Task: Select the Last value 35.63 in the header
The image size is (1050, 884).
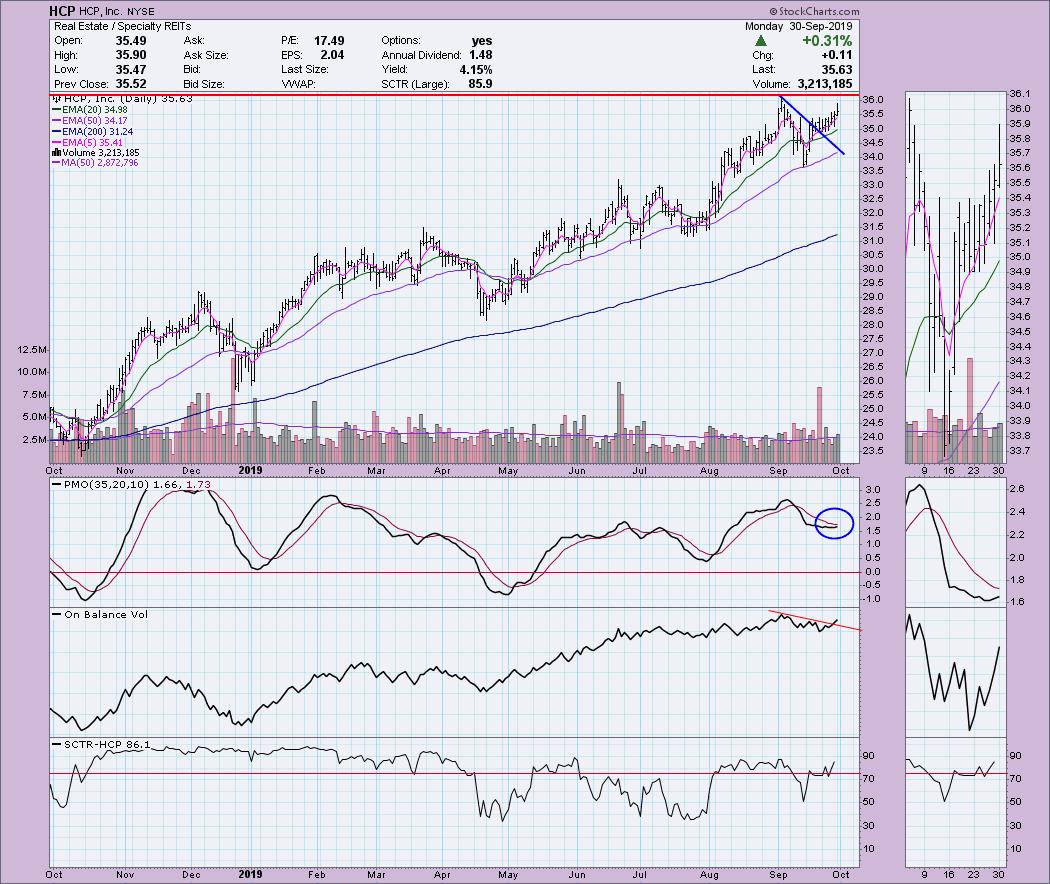Action: click(837, 70)
